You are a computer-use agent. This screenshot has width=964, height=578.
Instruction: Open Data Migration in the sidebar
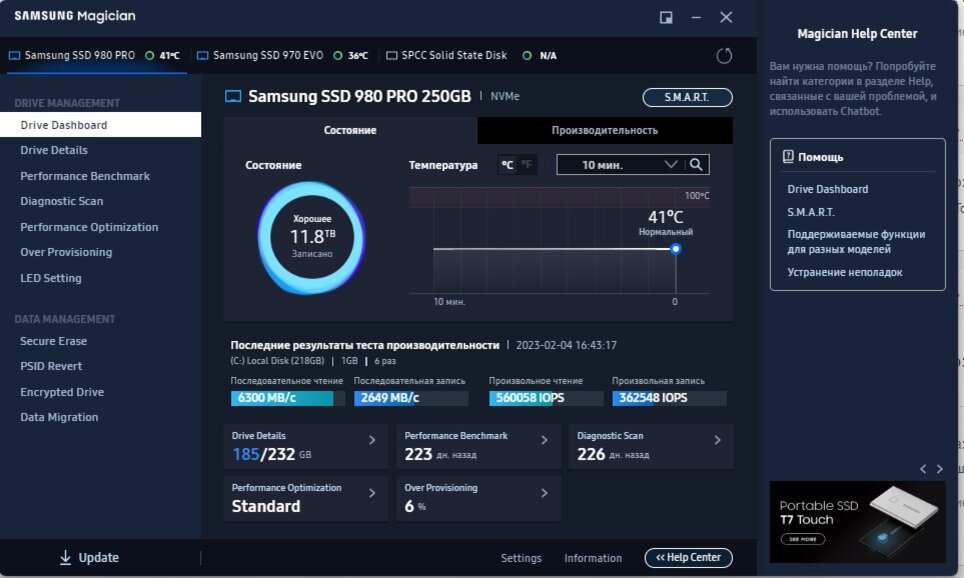click(100, 417)
